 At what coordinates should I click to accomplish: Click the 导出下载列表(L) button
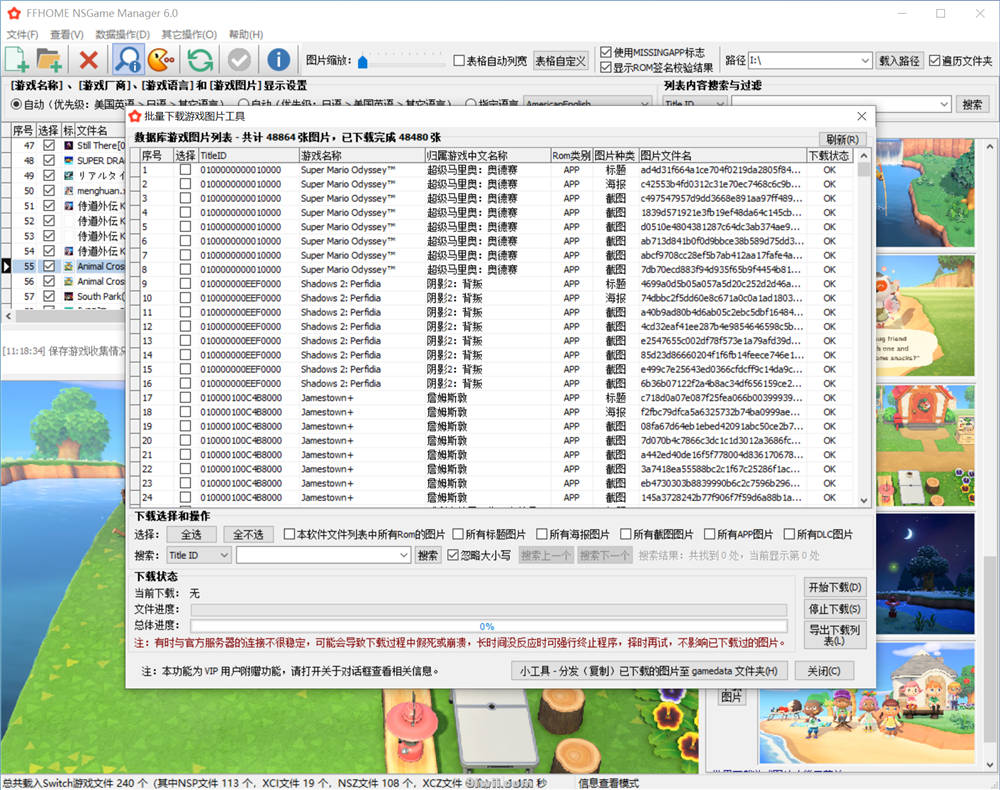[835, 635]
